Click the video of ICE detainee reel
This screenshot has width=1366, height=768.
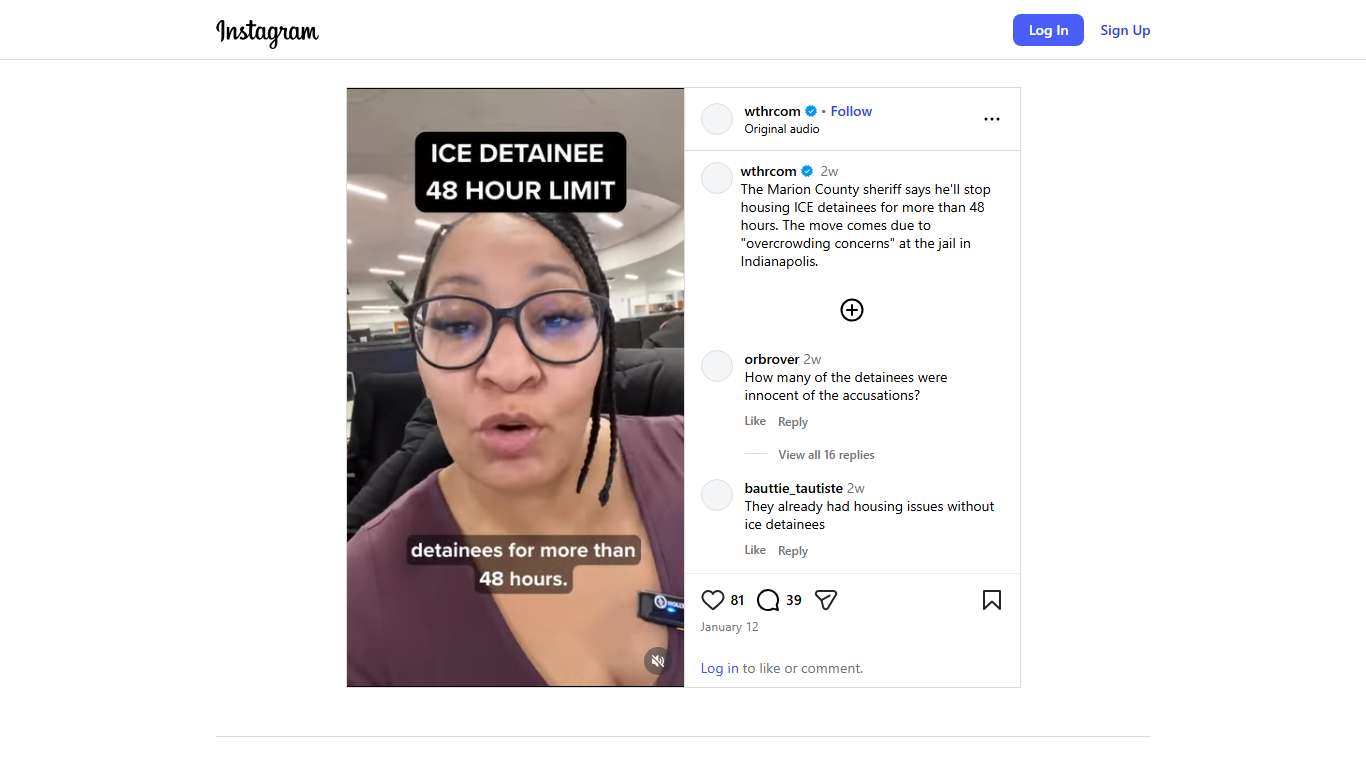click(516, 387)
